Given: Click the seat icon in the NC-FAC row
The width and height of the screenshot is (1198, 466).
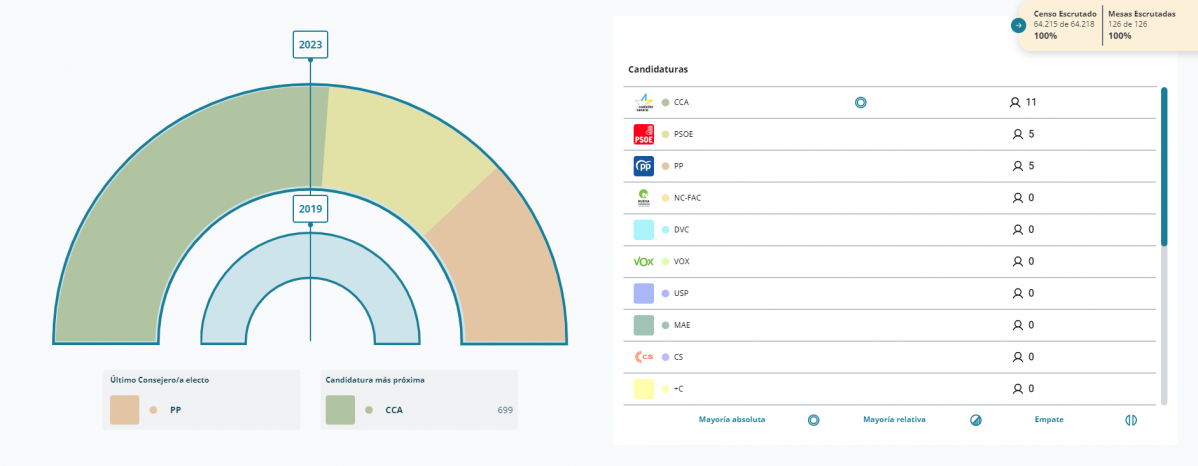Looking at the screenshot, I should (x=1017, y=198).
